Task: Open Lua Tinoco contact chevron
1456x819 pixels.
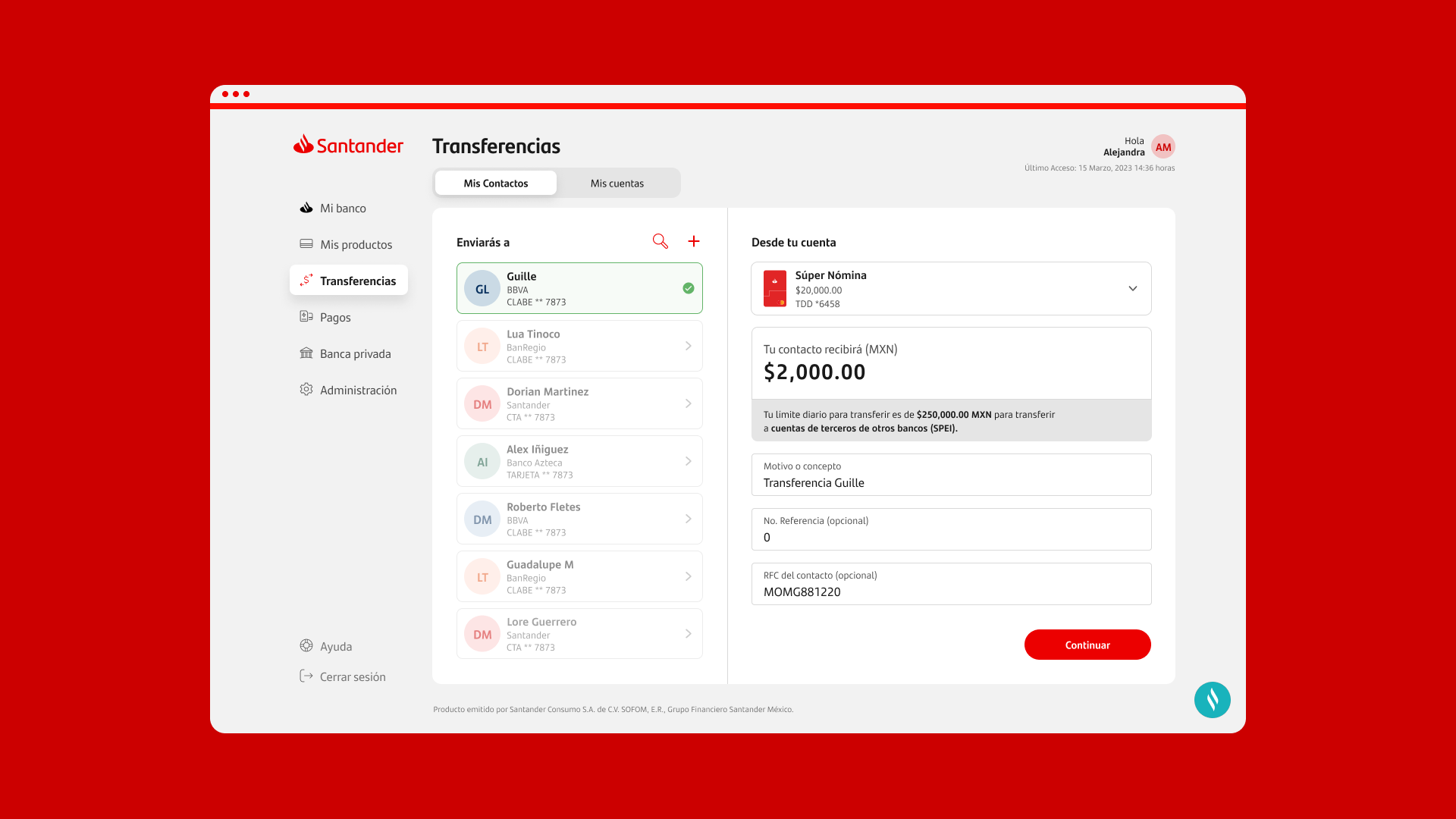Action: 688,346
